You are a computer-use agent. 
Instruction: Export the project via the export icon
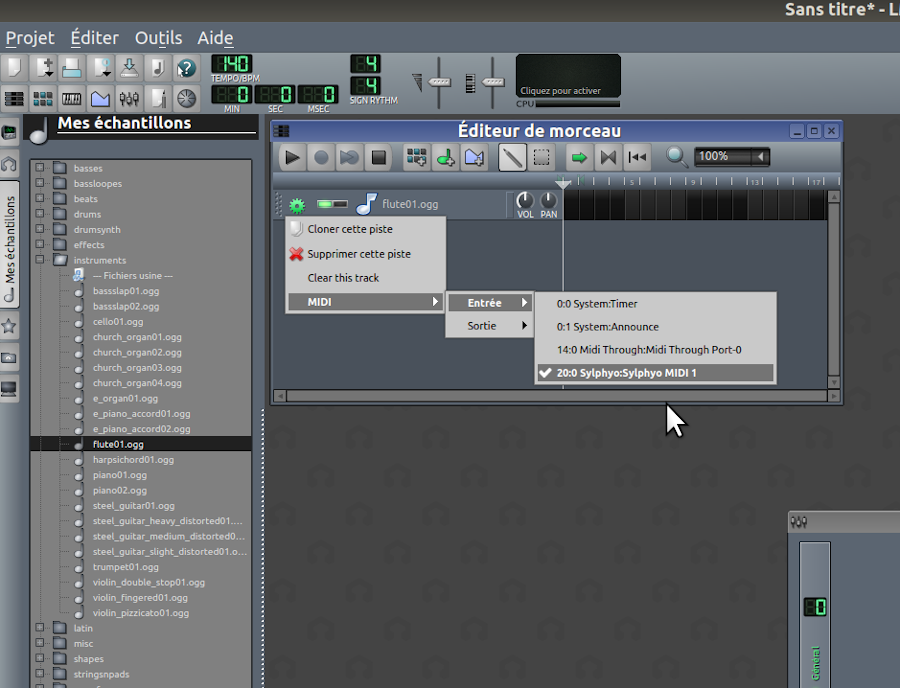(127, 66)
